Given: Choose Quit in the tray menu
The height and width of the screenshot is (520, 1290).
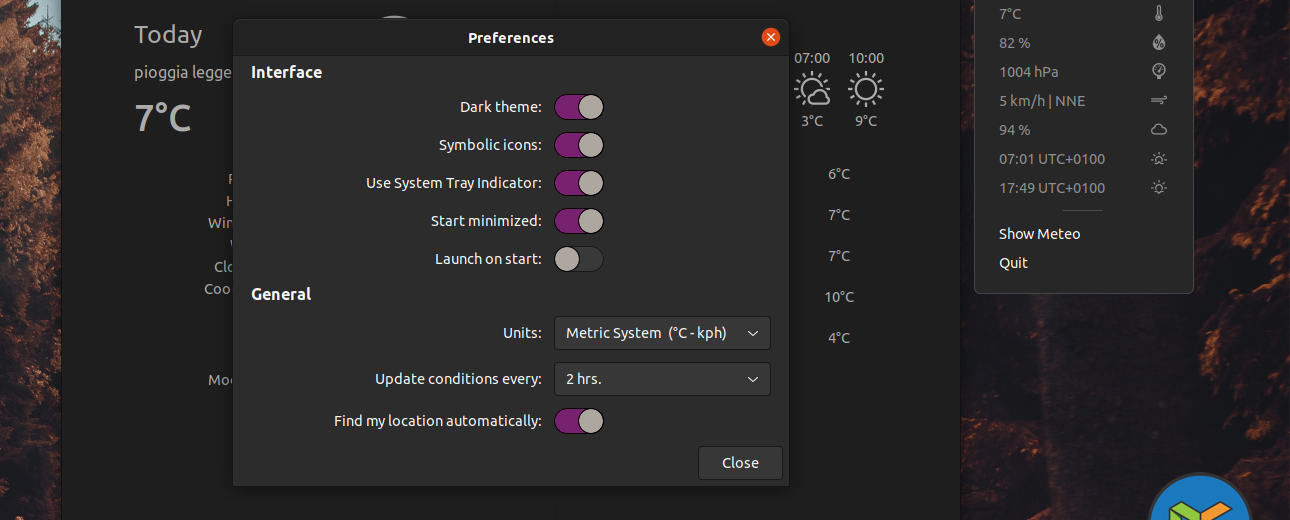Looking at the screenshot, I should [1013, 263].
